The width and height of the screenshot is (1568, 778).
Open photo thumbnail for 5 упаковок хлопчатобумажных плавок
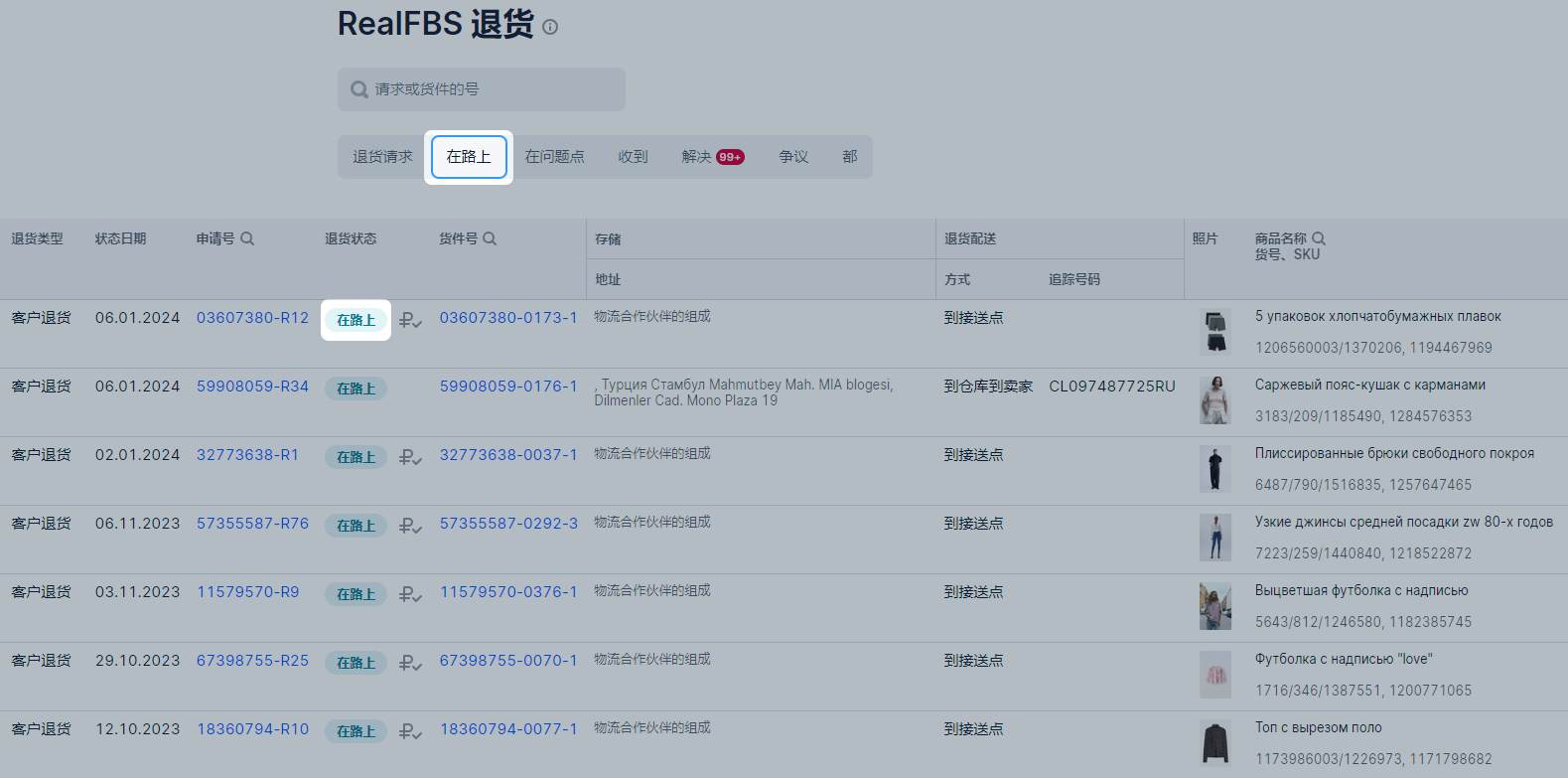point(1215,332)
